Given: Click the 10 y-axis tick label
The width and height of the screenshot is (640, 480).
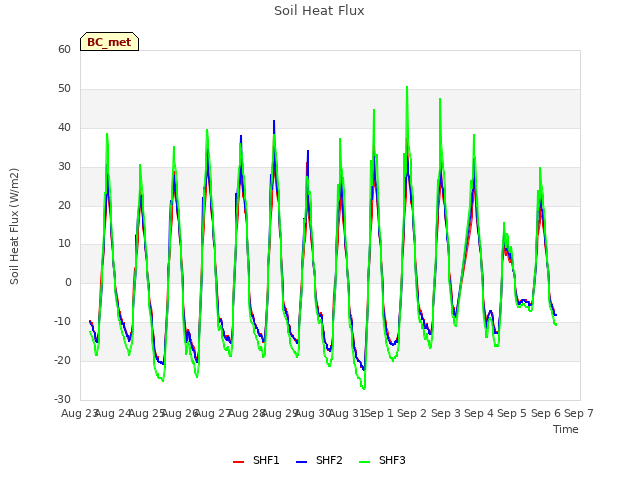Looking at the screenshot, I should point(64,244).
